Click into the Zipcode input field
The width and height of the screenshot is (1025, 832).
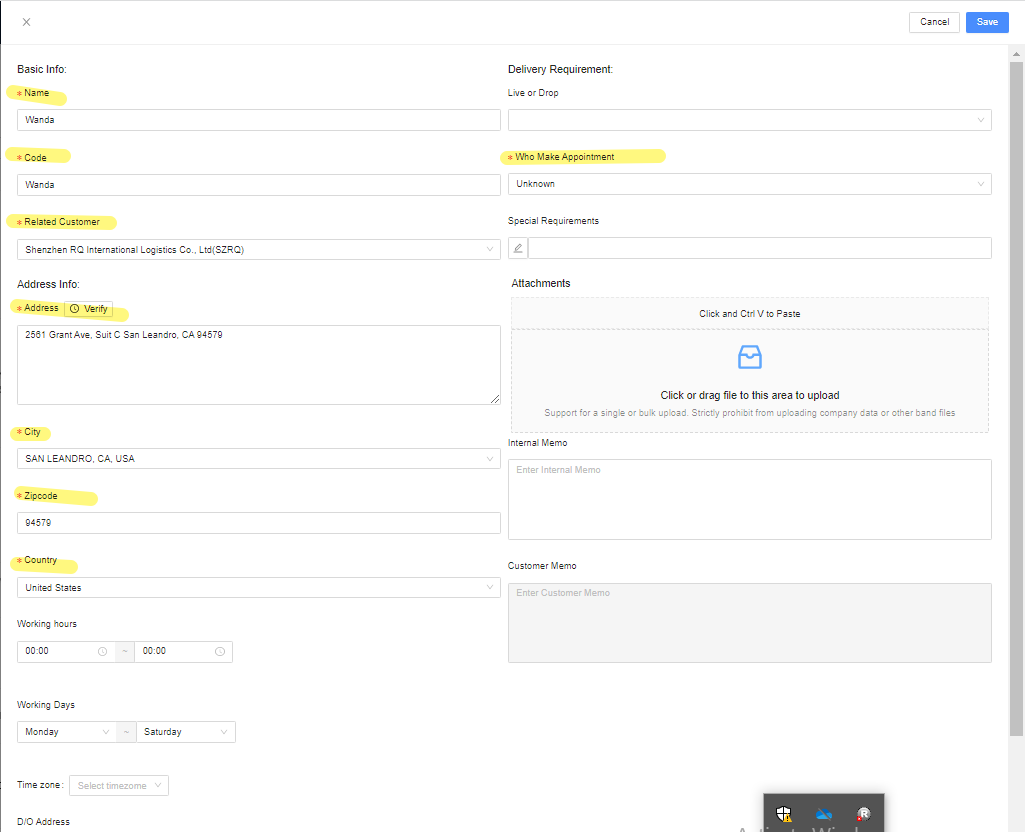point(258,523)
